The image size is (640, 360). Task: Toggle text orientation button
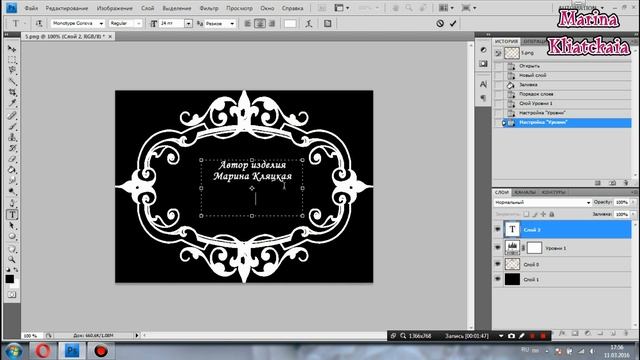tap(39, 24)
